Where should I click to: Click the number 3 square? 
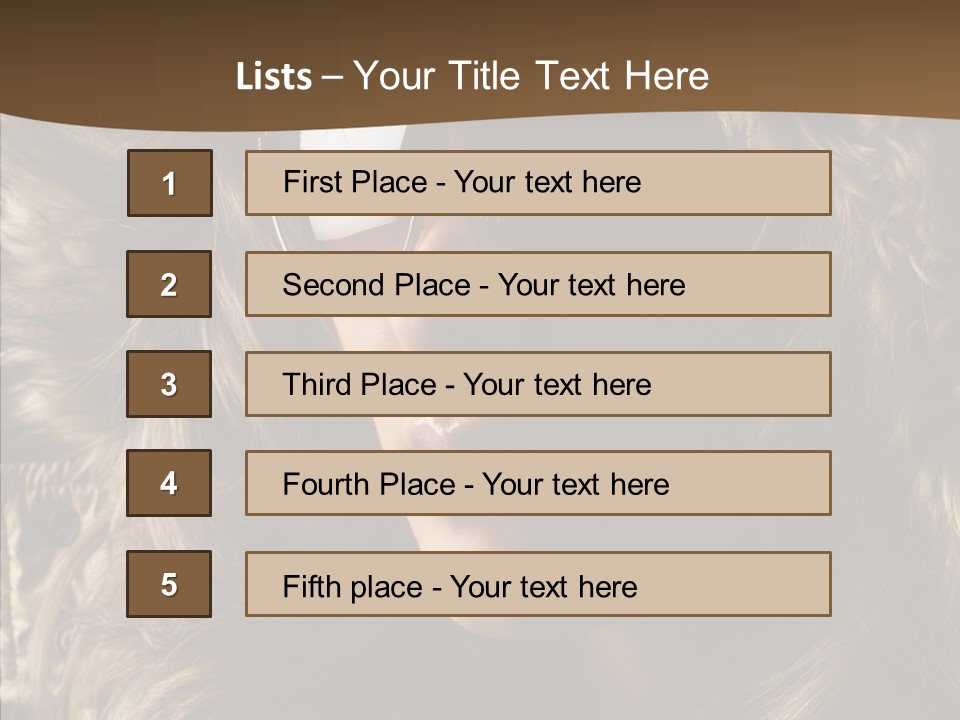point(169,384)
